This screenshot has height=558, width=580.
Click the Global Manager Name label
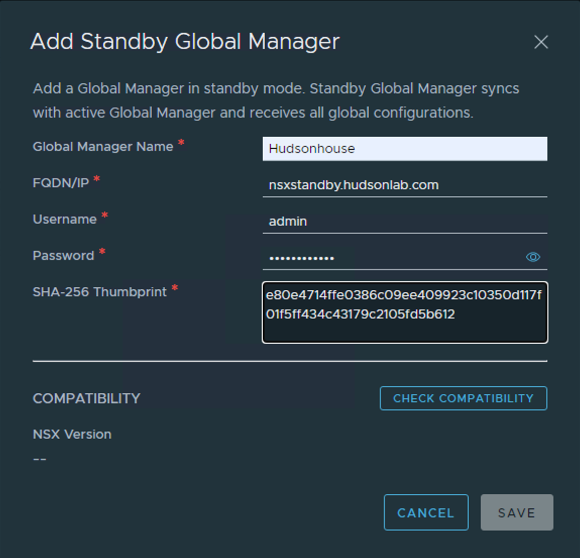click(103, 147)
